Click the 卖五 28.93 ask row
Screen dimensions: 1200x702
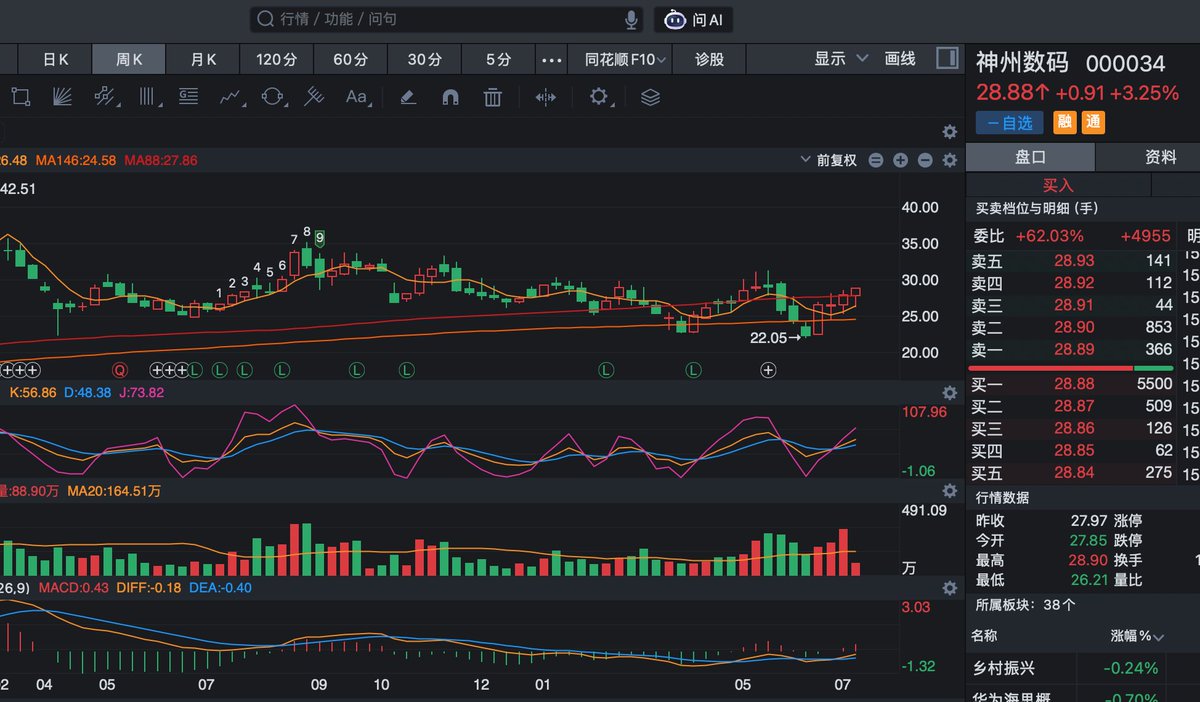[x=1072, y=261]
